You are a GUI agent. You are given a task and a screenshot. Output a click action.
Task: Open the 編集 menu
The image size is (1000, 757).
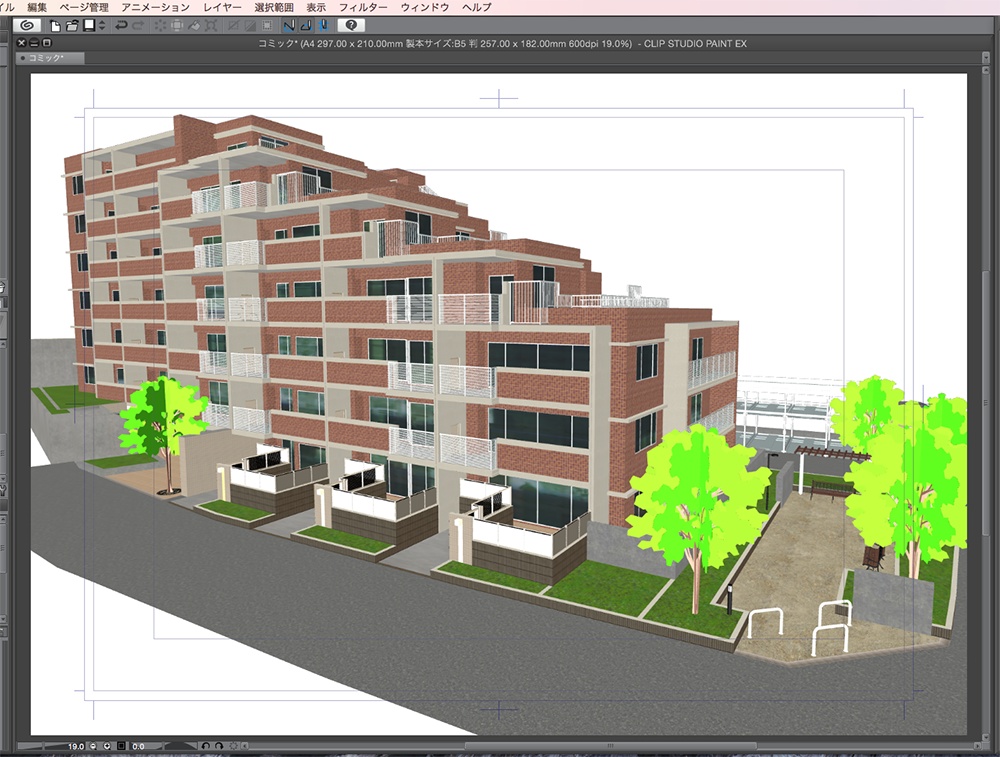tap(37, 7)
